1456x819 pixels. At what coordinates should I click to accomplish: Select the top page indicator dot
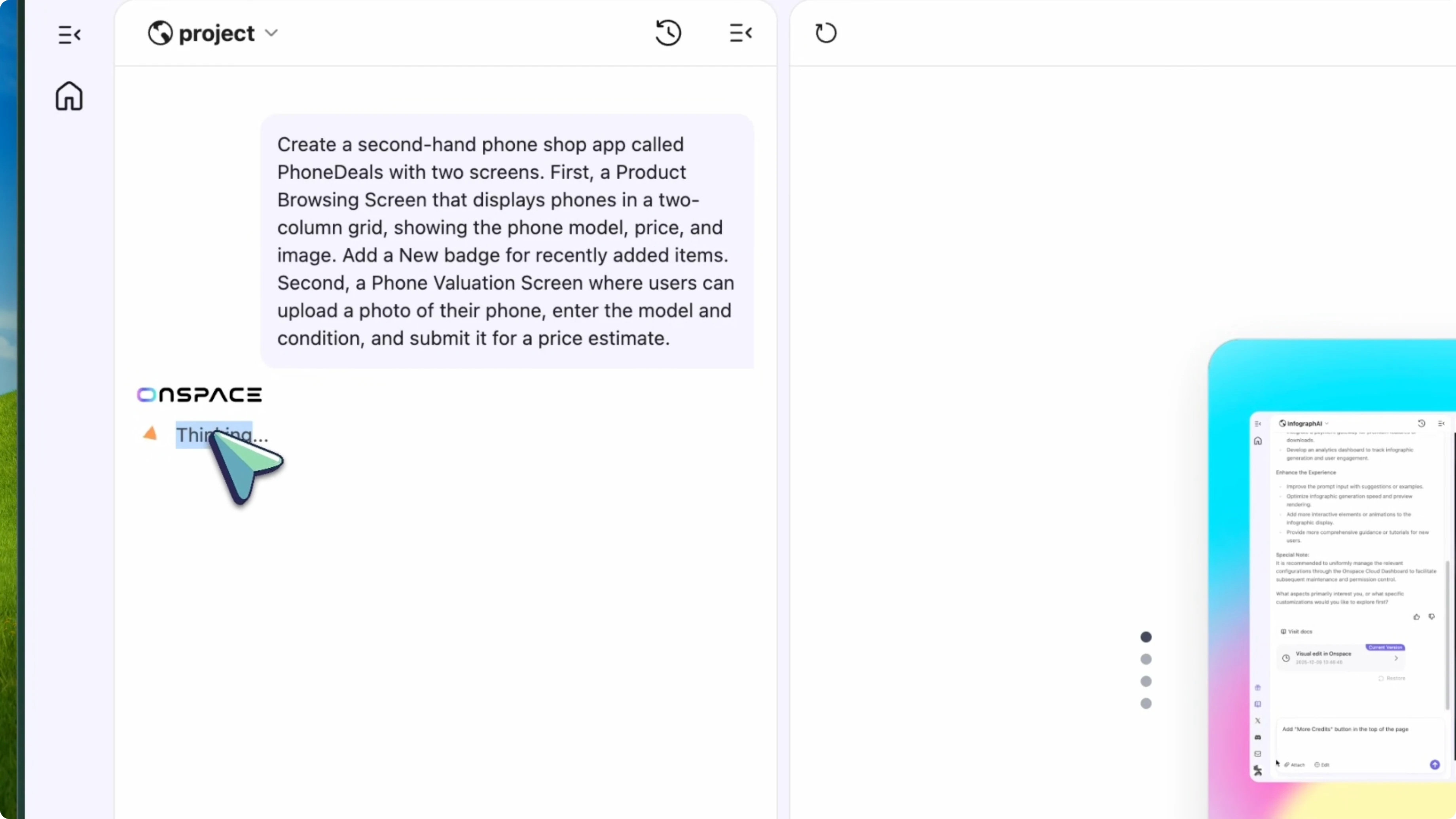(x=1146, y=637)
